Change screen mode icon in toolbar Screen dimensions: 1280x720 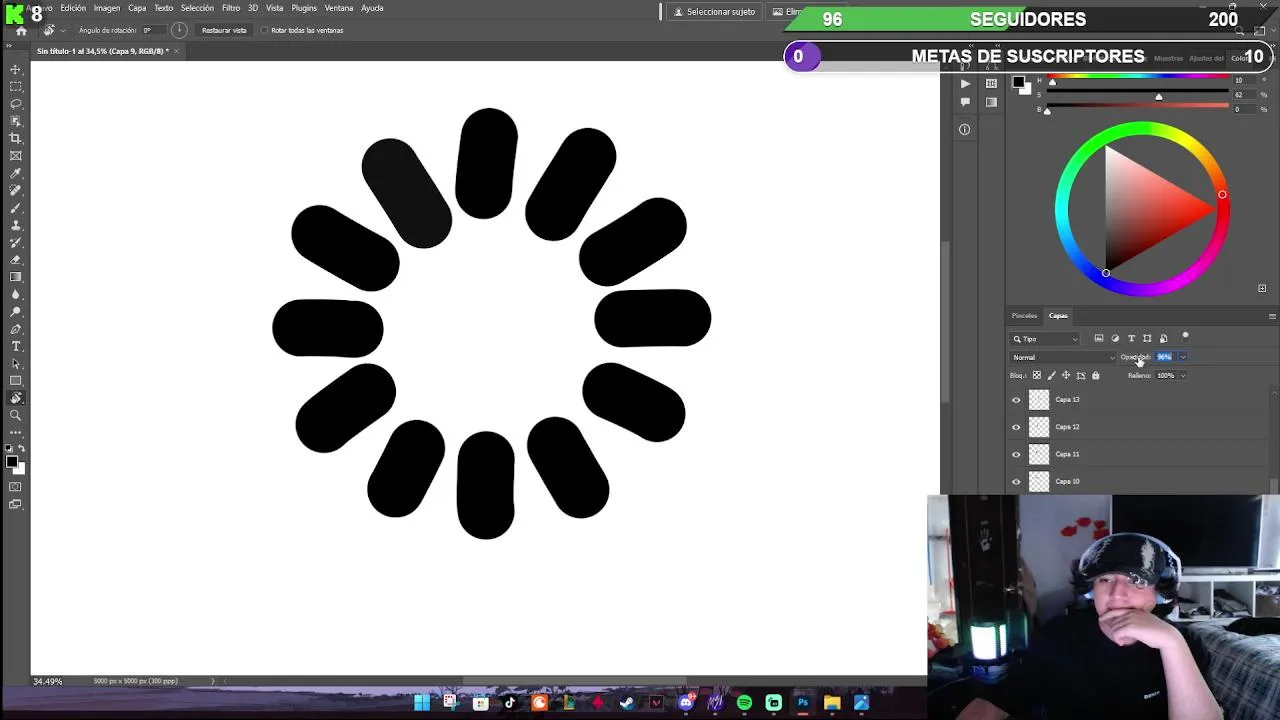click(16, 505)
